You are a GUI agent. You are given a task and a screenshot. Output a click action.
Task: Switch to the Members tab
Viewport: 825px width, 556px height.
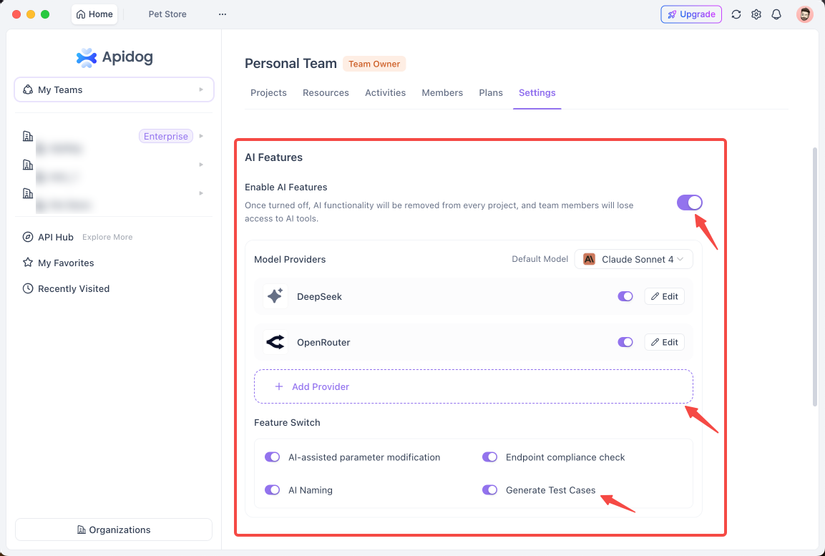[x=442, y=93]
